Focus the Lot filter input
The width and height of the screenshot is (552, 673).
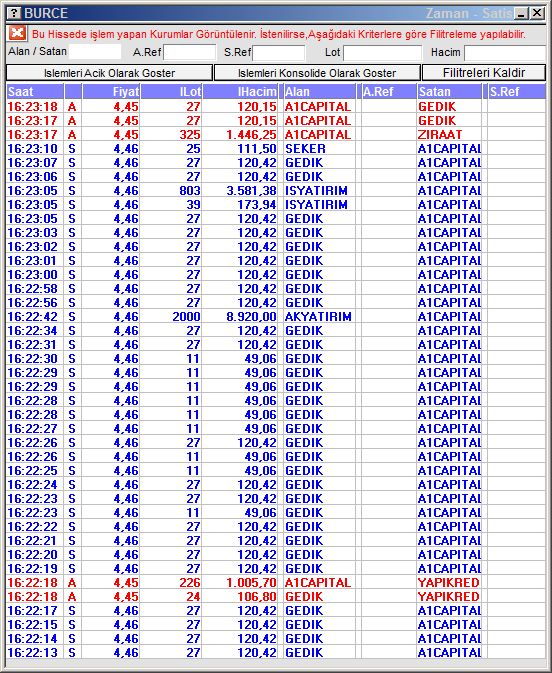tap(382, 53)
